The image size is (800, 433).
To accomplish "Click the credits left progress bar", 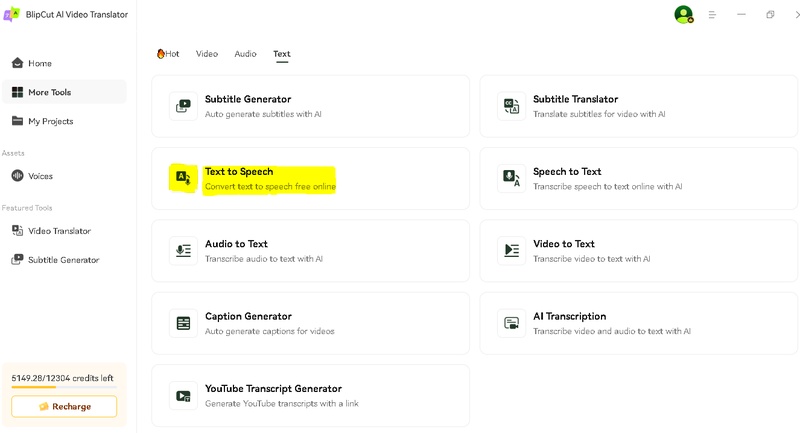I will click(x=64, y=389).
